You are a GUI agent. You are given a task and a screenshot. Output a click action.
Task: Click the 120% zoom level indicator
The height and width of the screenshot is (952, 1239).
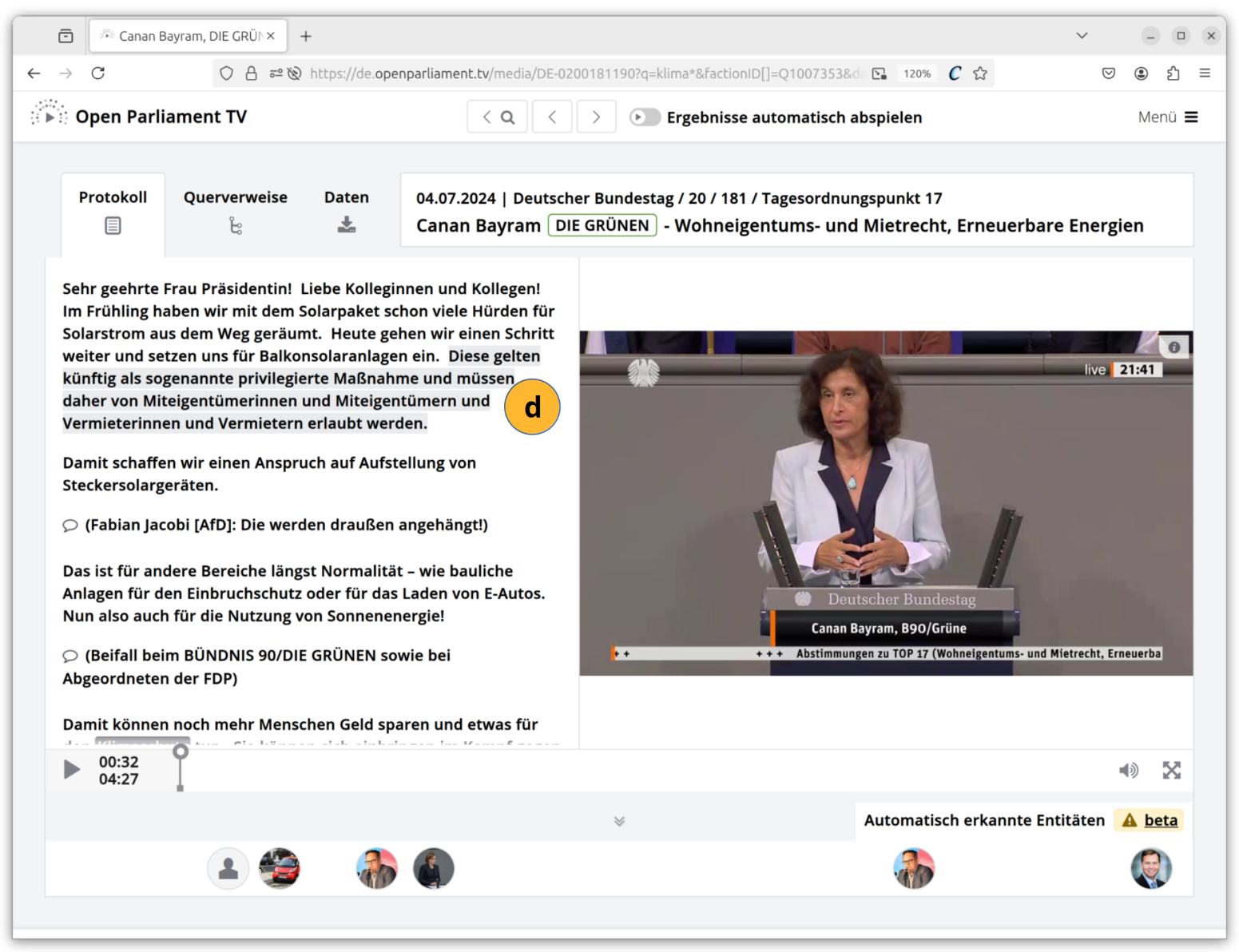click(x=917, y=73)
